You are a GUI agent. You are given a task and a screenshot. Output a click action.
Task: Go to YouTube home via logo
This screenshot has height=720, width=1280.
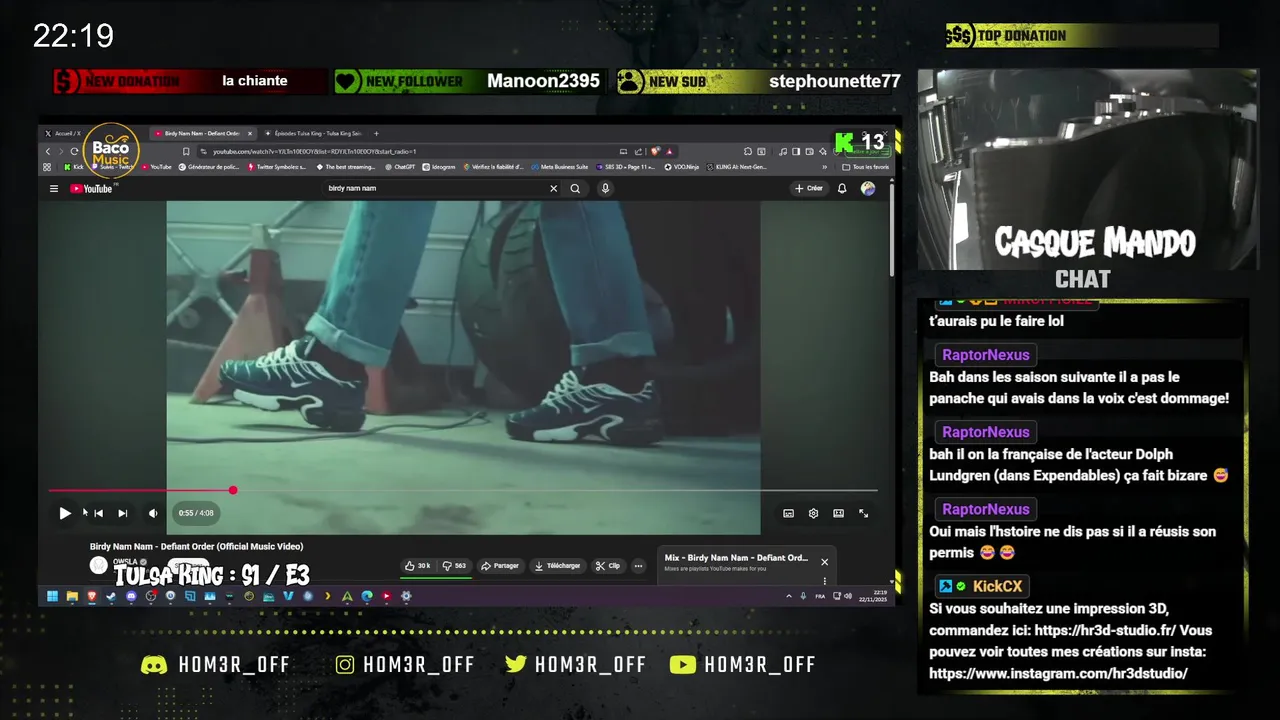click(x=94, y=188)
